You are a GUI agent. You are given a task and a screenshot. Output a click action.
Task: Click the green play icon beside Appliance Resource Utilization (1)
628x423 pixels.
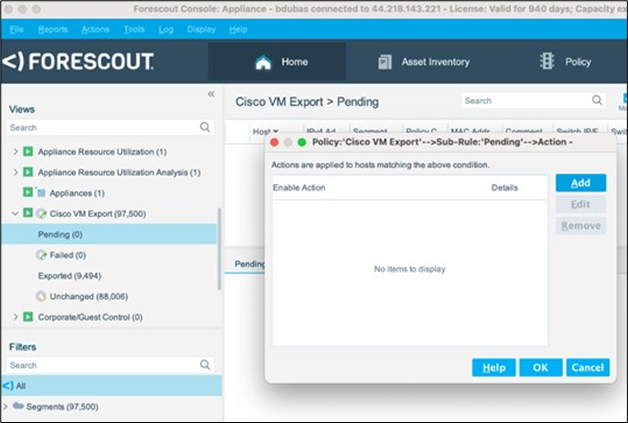[28, 151]
